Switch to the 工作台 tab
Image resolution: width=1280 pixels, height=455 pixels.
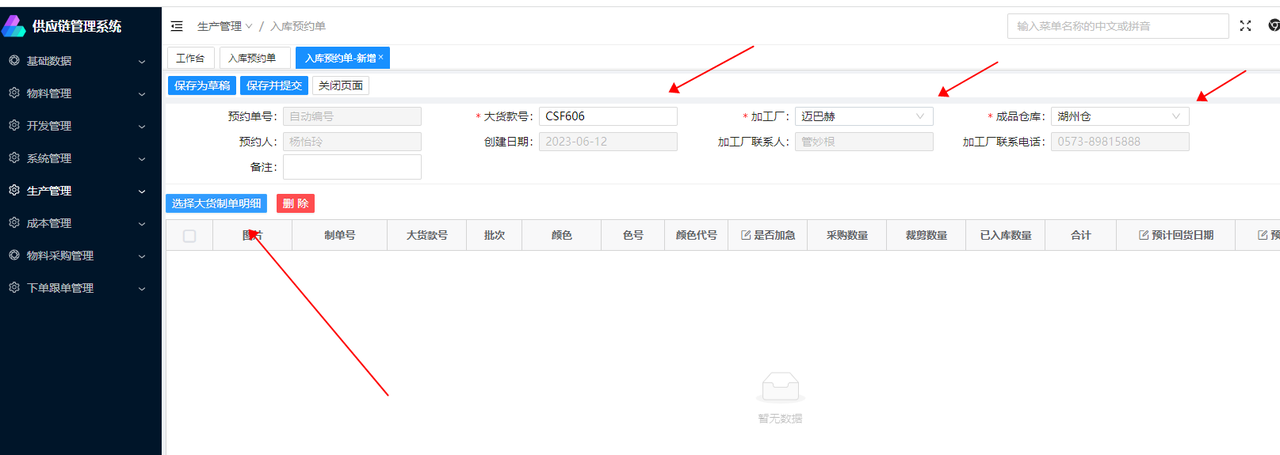190,59
